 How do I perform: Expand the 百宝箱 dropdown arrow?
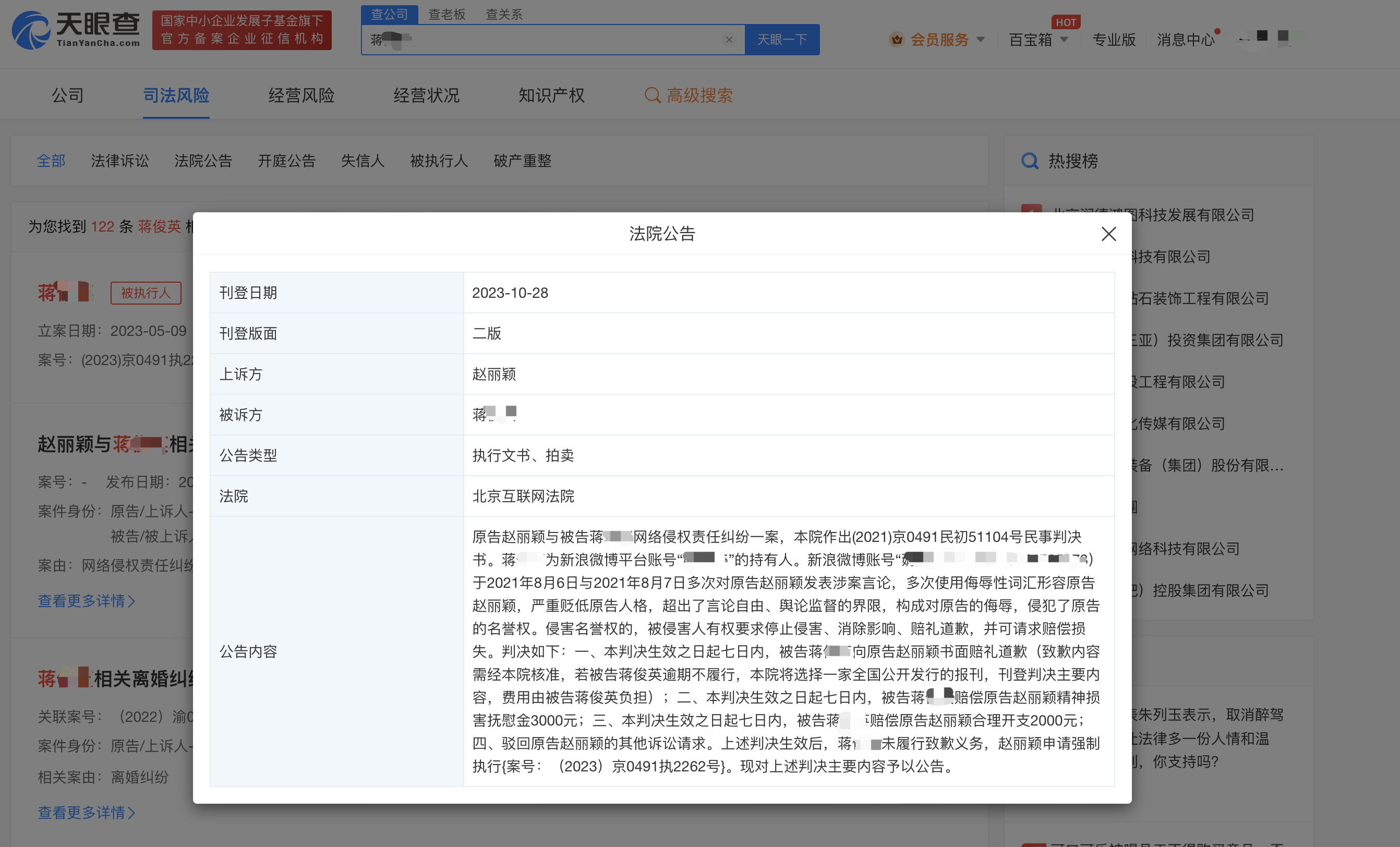click(1064, 40)
